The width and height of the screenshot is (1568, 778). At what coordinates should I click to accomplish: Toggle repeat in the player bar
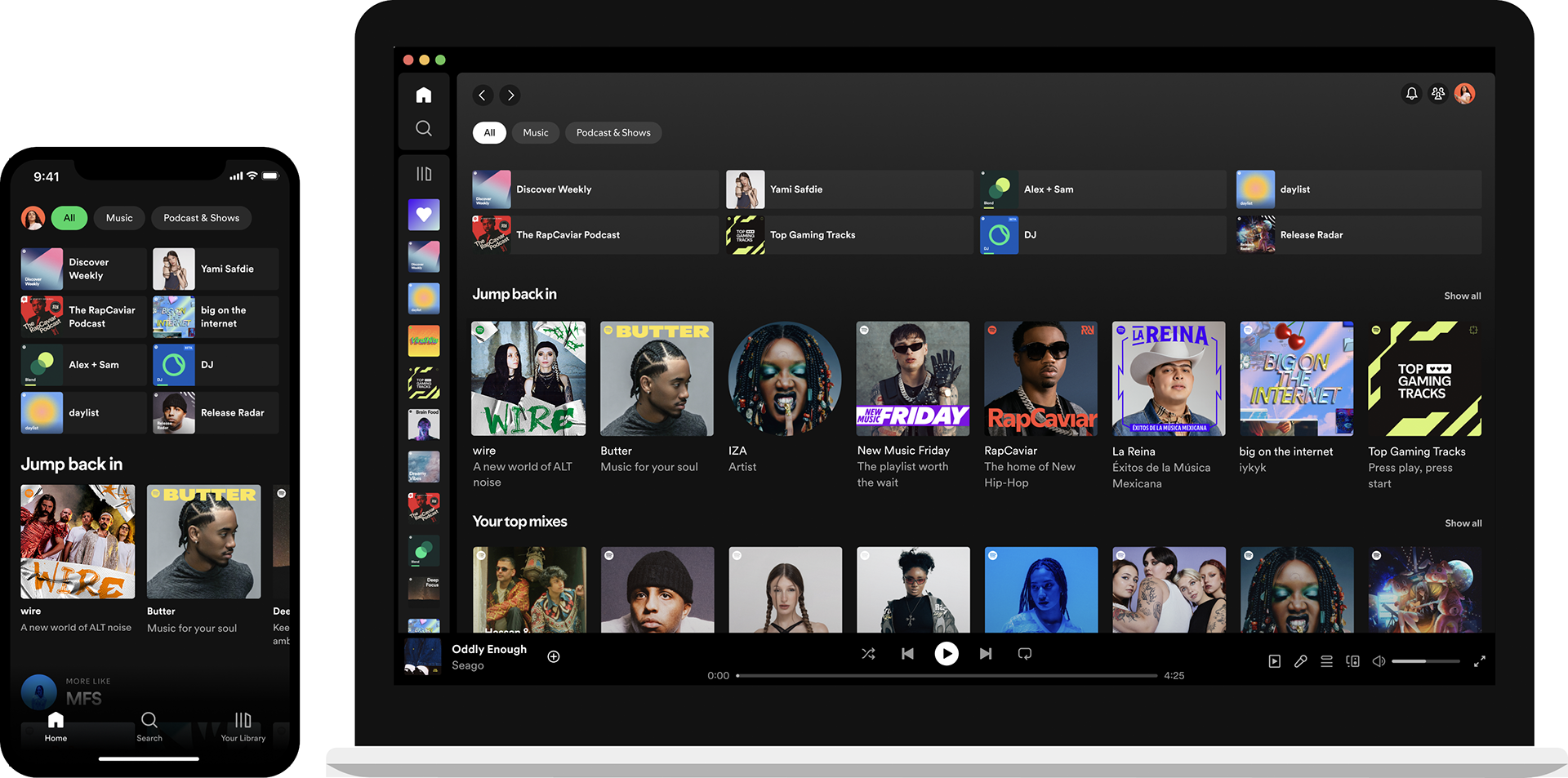coord(1025,654)
